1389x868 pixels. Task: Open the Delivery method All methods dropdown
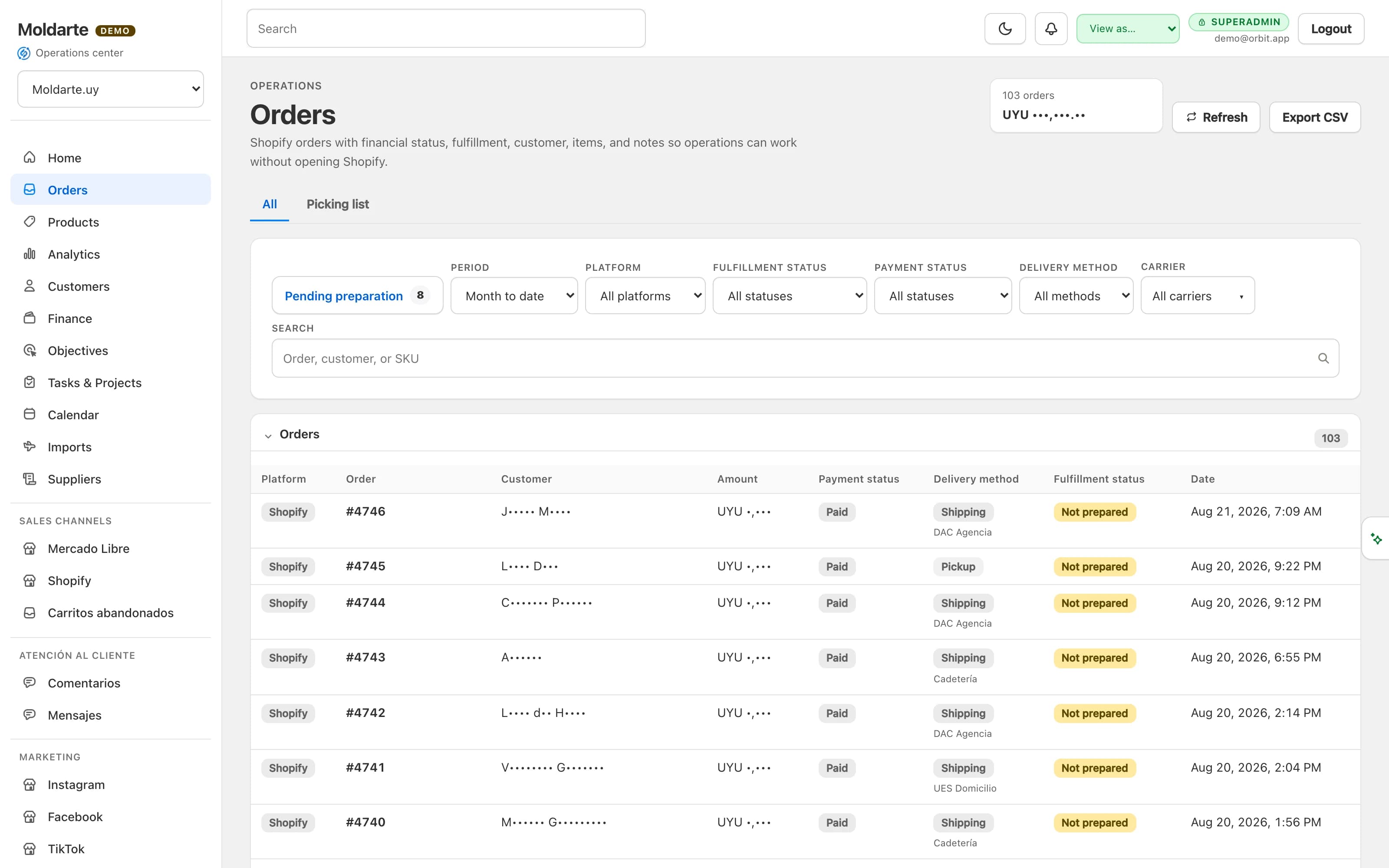pos(1076,296)
